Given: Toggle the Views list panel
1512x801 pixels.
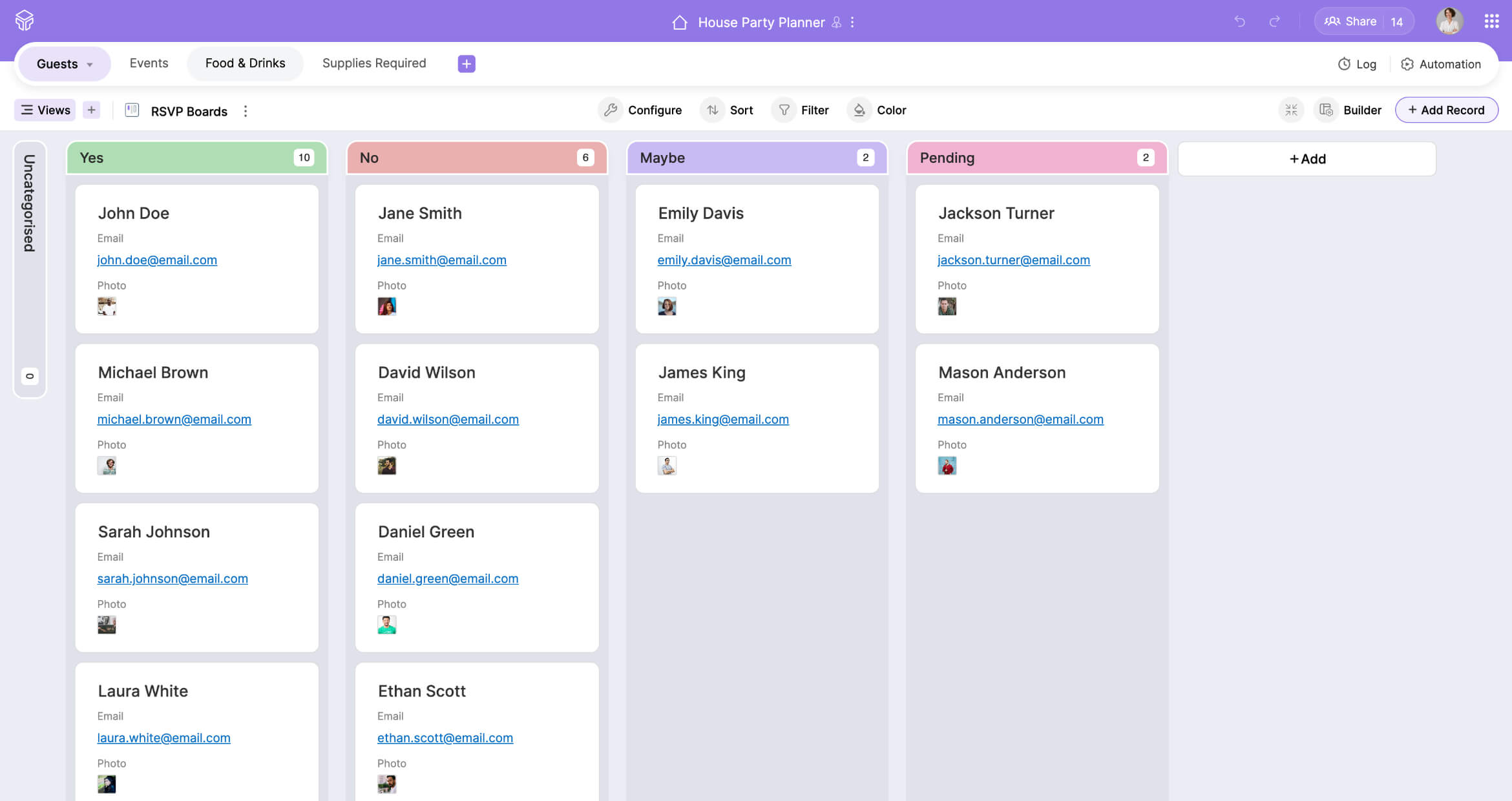Looking at the screenshot, I should tap(45, 110).
